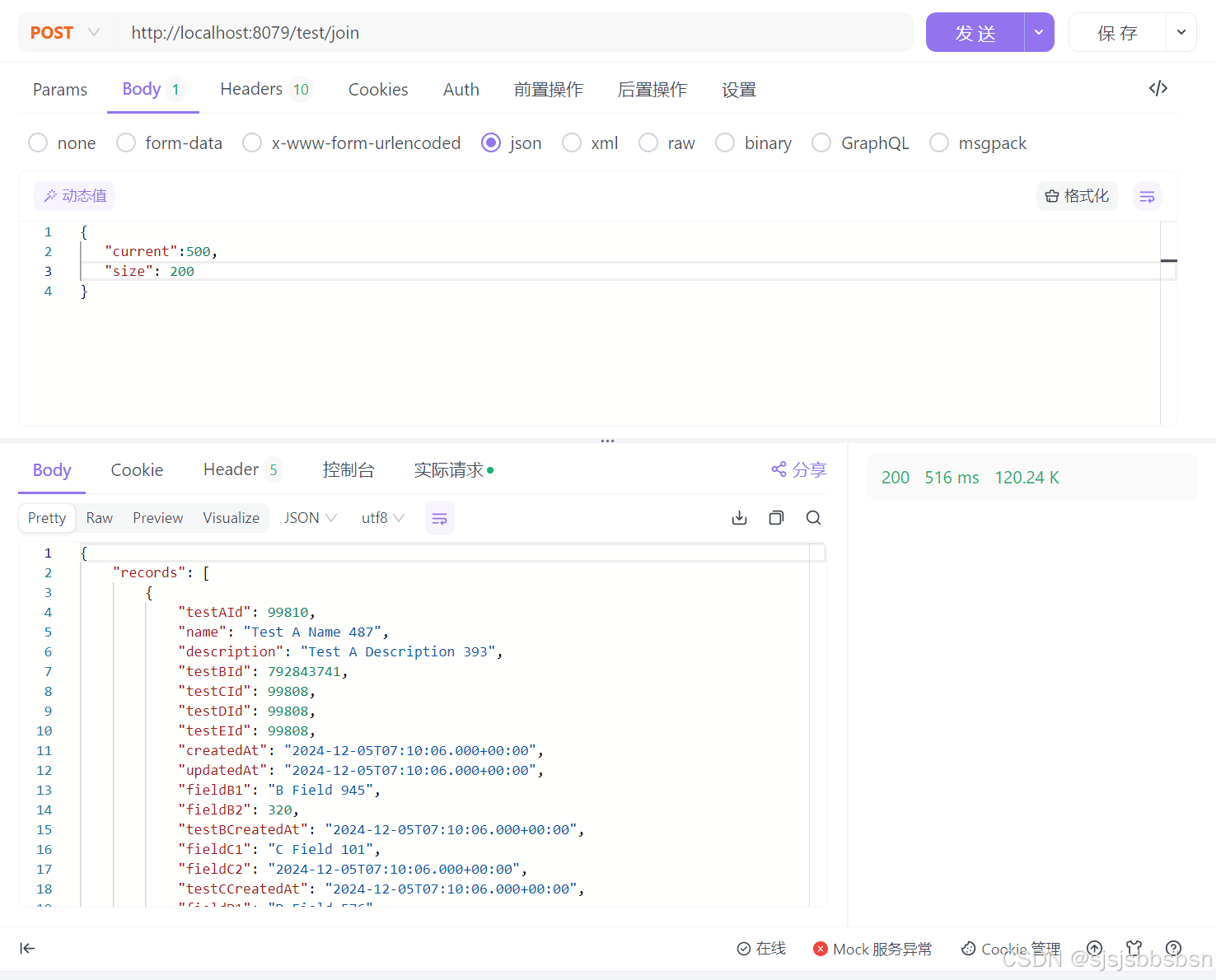Toggle word wrap in request body editor
Image resolution: width=1216 pixels, height=980 pixels.
coord(1147,196)
